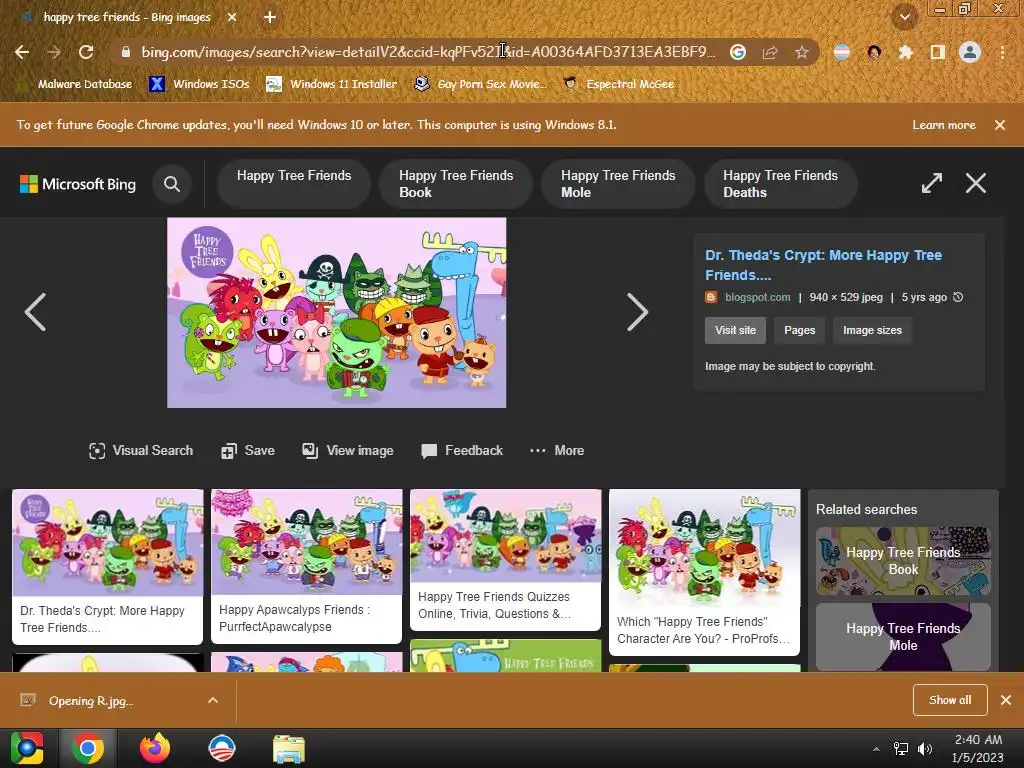Click Show all downloads
This screenshot has height=768, width=1024.
(950, 700)
